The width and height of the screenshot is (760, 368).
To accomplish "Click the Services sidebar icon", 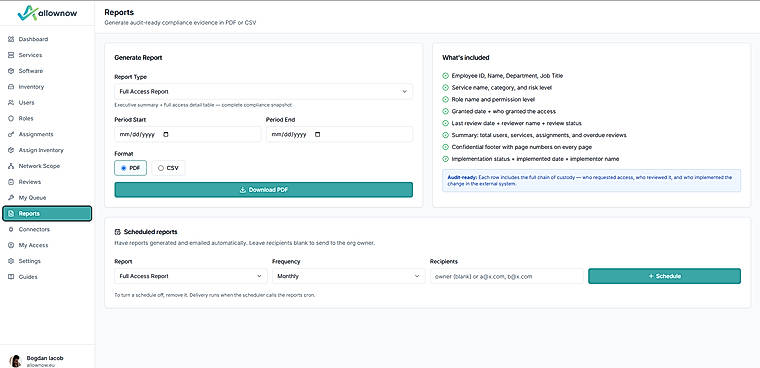I will 11,55.
